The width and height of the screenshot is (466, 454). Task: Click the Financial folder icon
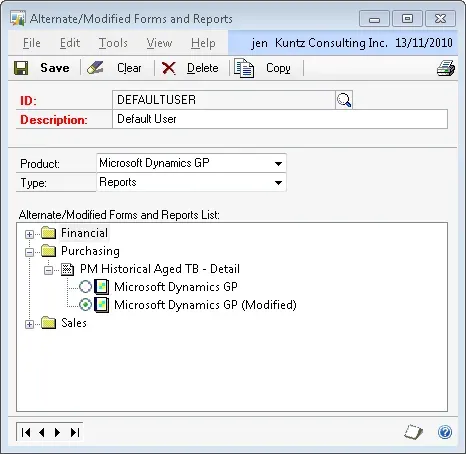(49, 233)
